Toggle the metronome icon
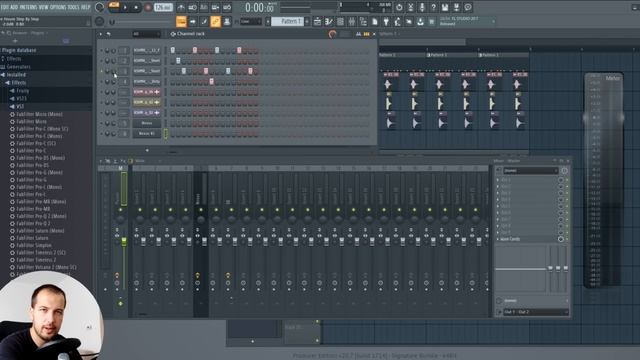The image size is (640, 360). point(181,7)
